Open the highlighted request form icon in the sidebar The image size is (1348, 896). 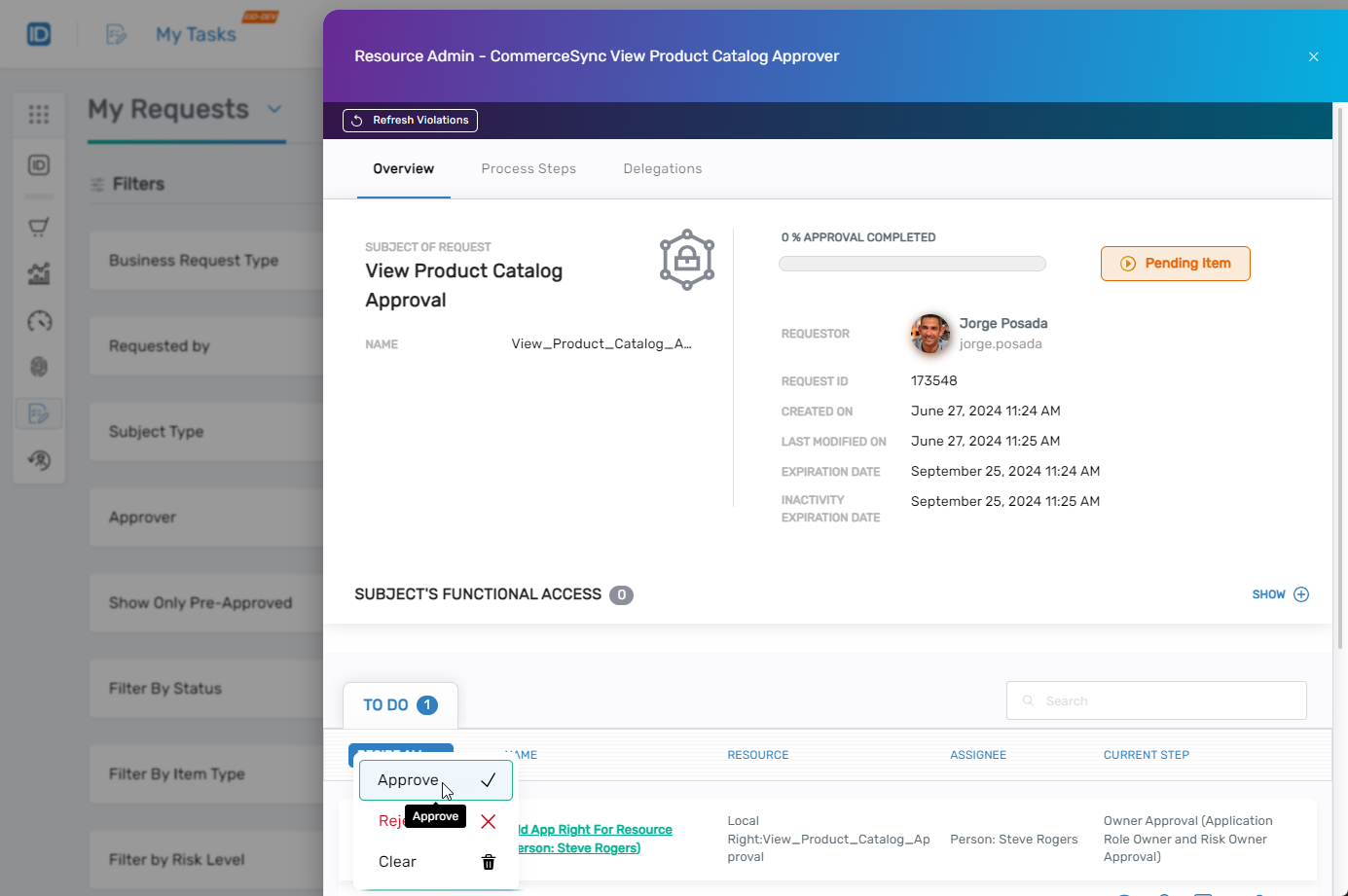(39, 412)
